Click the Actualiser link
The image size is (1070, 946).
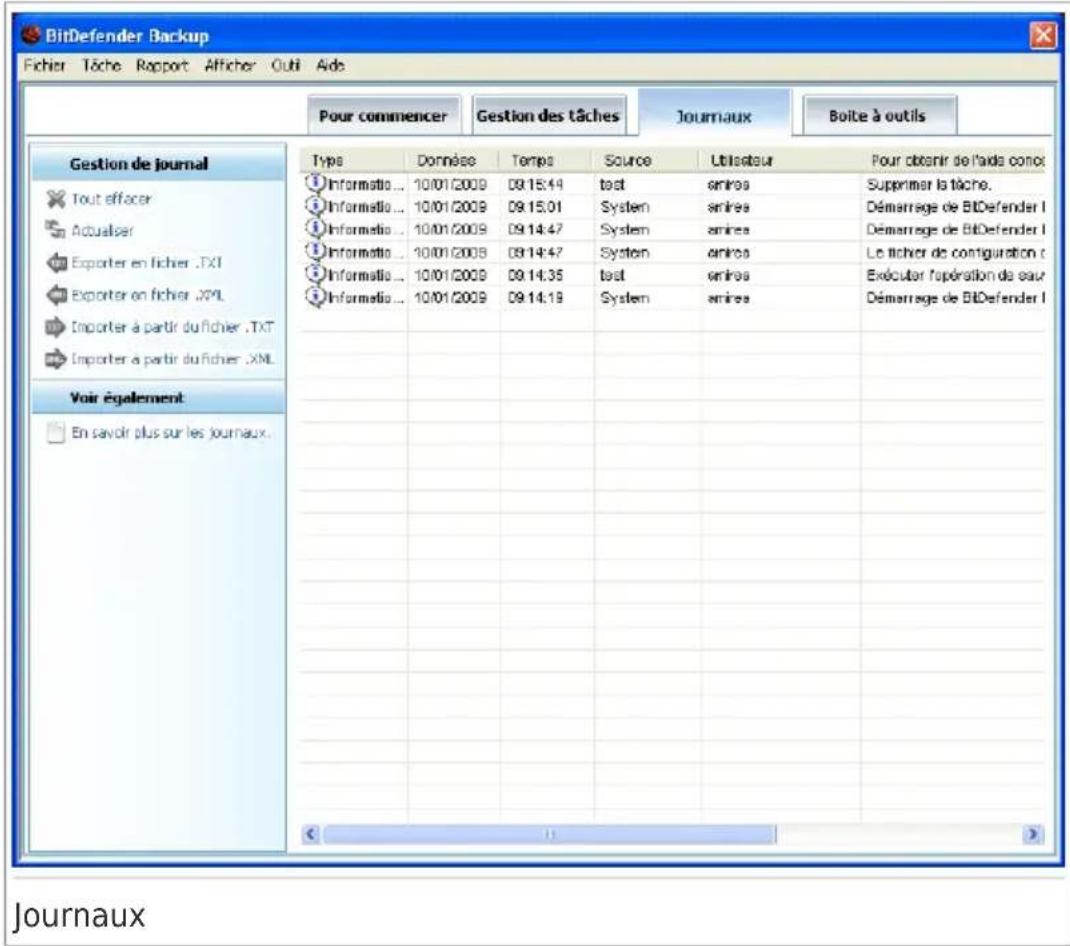coord(102,231)
